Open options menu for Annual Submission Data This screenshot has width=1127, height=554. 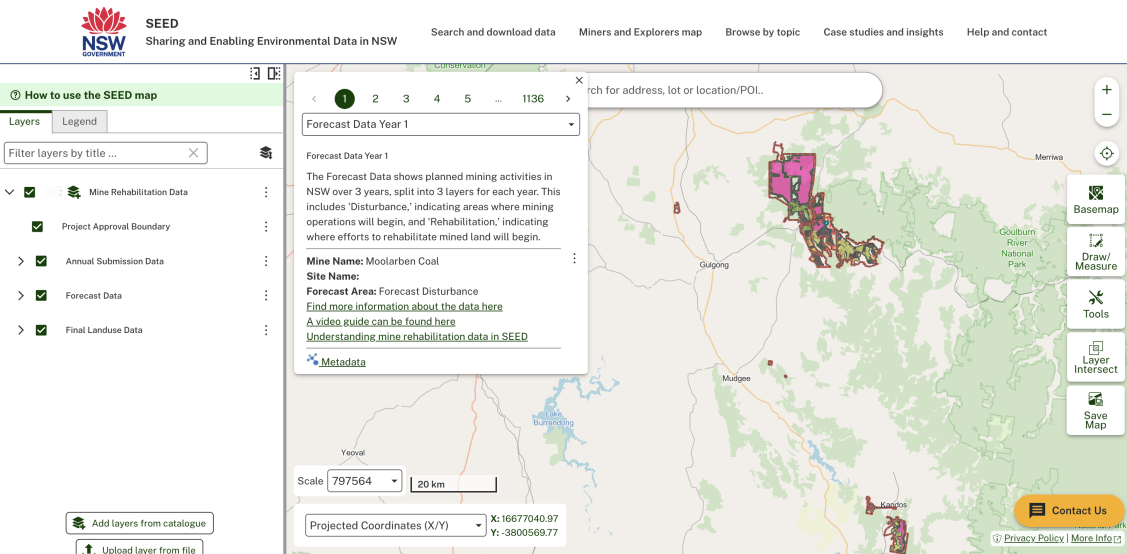pyautogui.click(x=266, y=261)
